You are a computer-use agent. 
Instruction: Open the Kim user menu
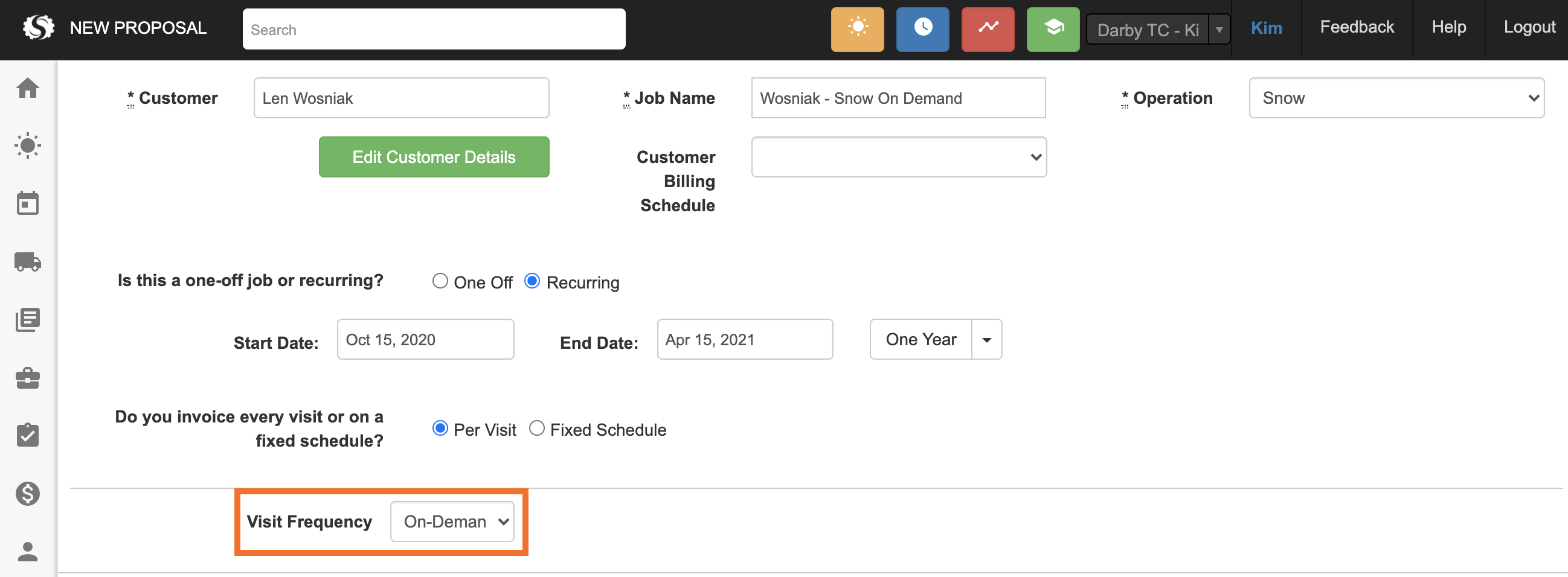coord(1266,28)
